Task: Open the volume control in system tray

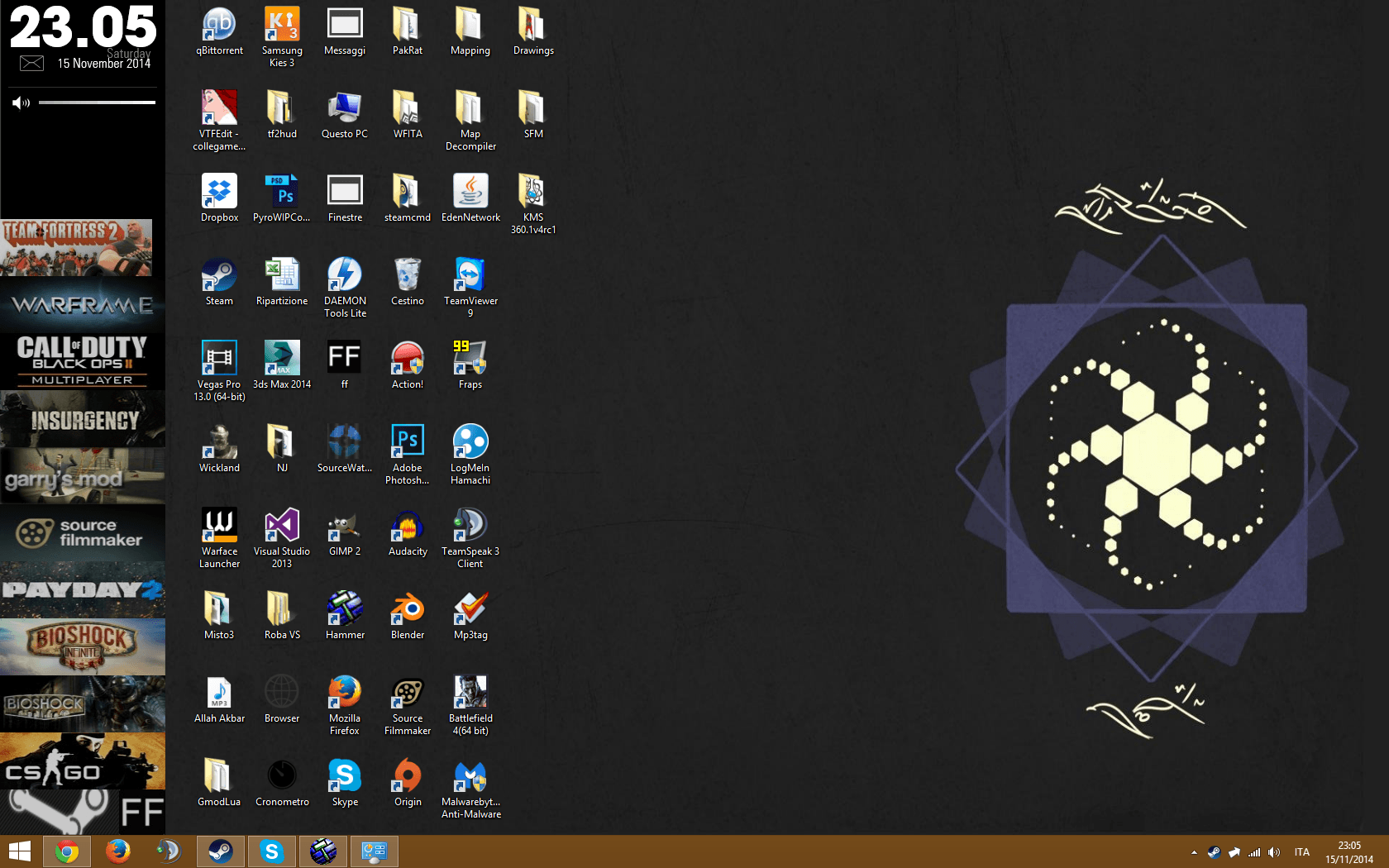Action: [1273, 851]
